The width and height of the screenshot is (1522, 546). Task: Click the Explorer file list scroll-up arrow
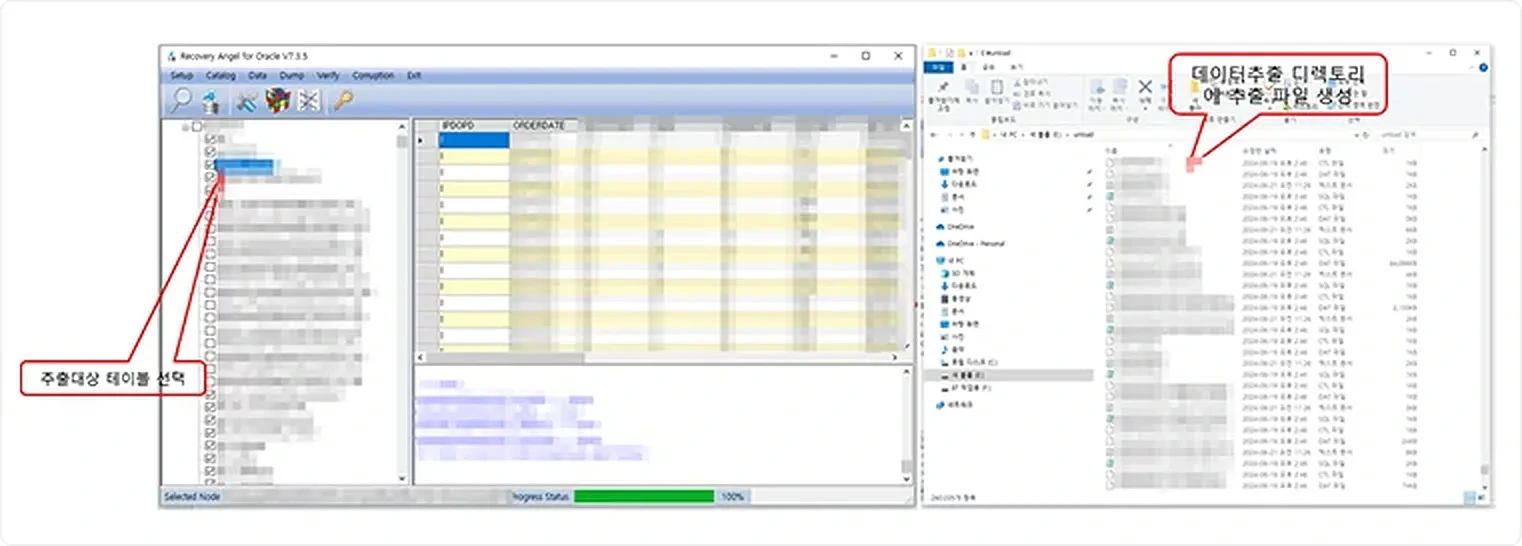[1486, 150]
